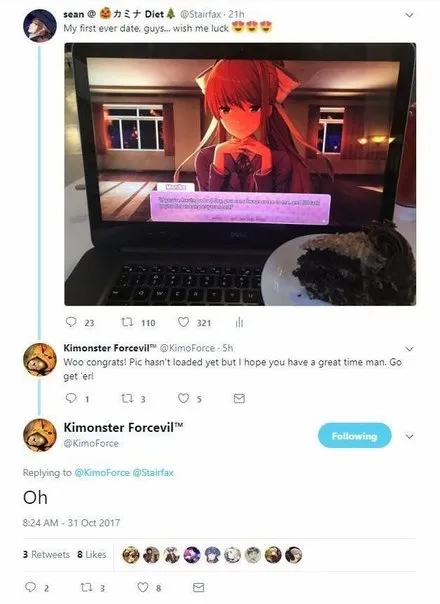The image size is (440, 604).
Task: Click the first liker avatar in the likes row
Action: 131,555
